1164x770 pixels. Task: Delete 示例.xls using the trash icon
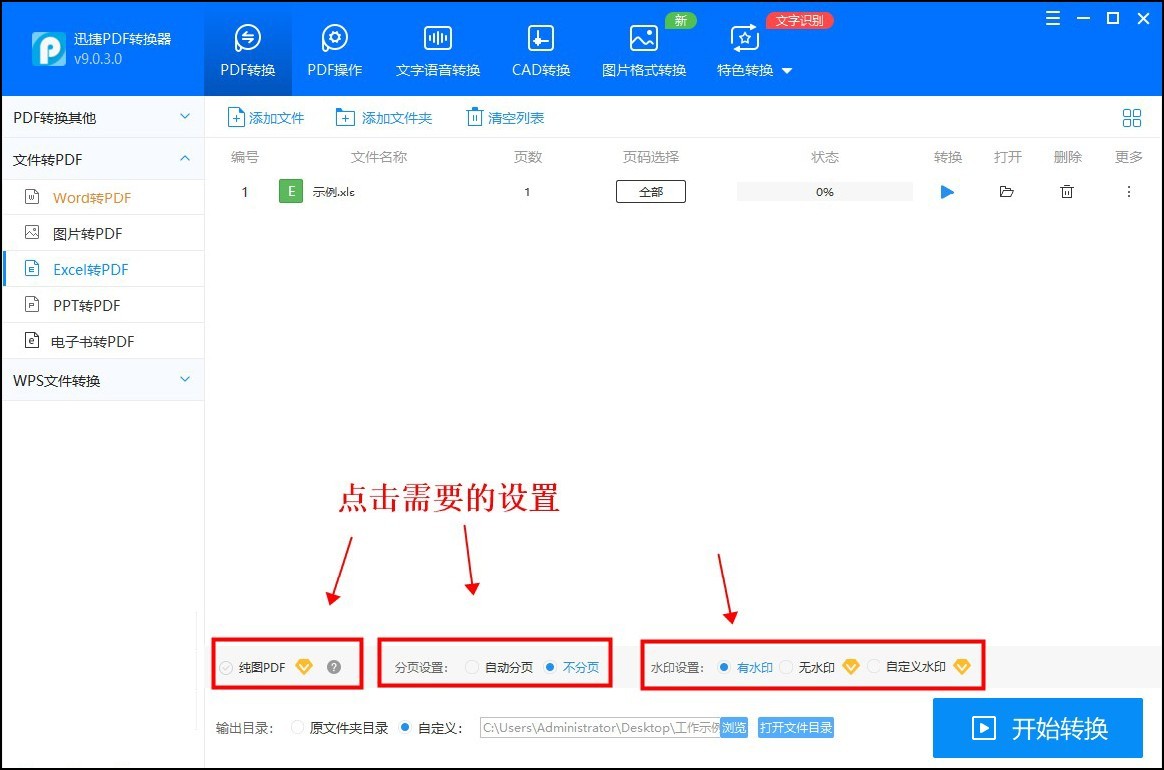pos(1067,191)
